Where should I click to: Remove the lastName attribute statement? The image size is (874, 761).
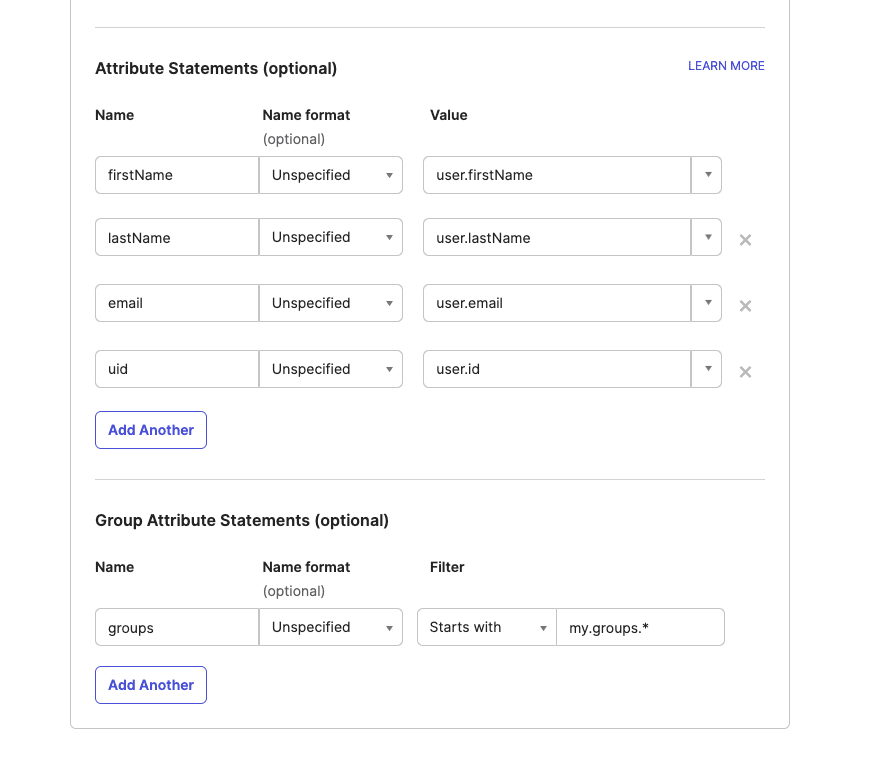coord(745,239)
